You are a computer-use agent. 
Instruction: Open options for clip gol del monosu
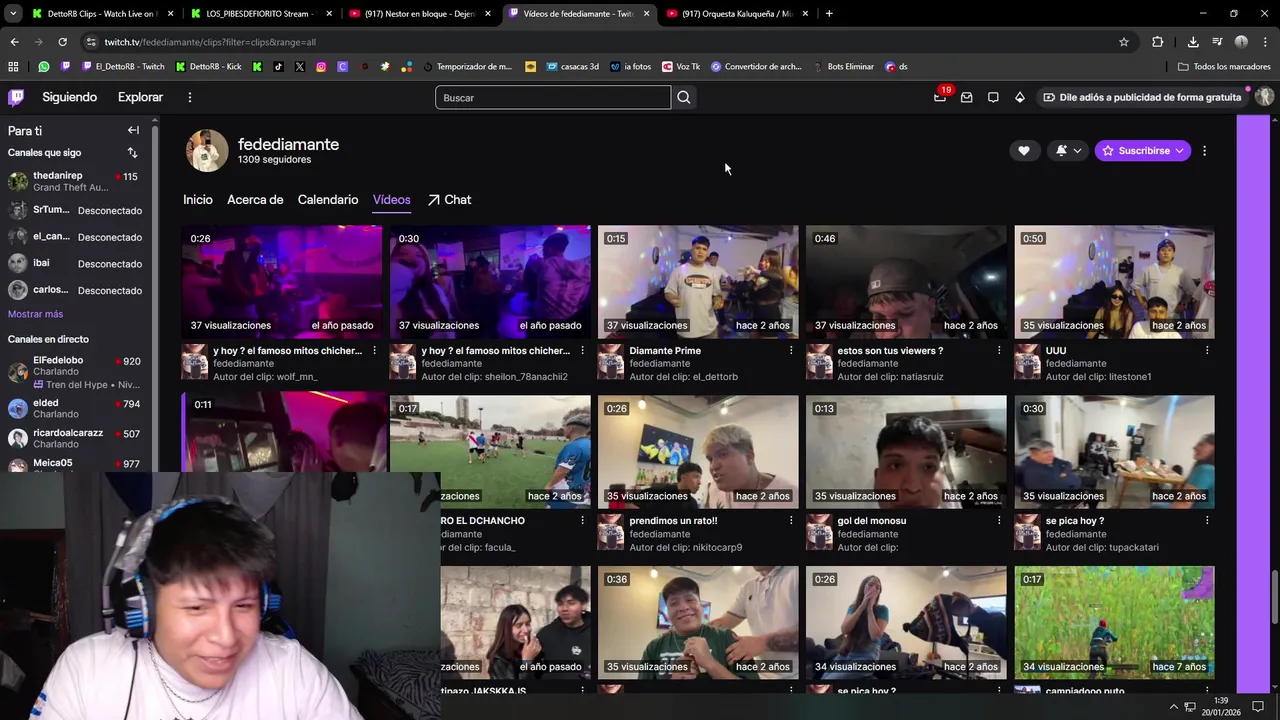pyautogui.click(x=999, y=520)
